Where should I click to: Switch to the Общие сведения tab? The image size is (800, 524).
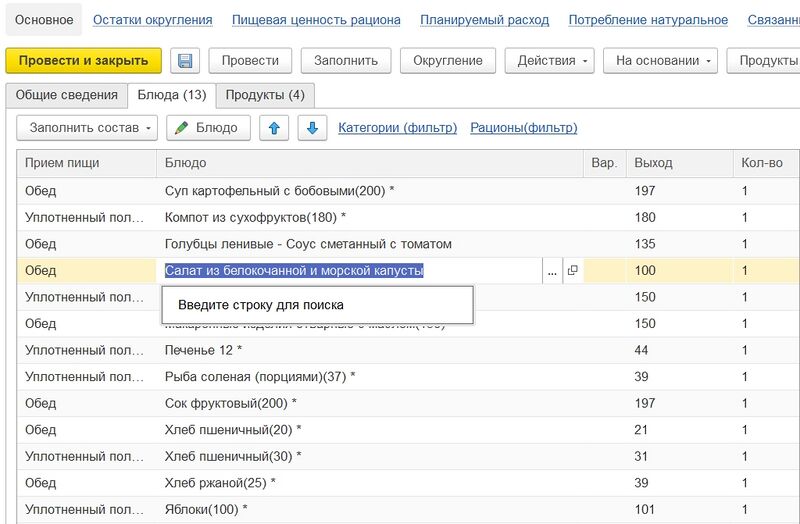click(x=64, y=96)
